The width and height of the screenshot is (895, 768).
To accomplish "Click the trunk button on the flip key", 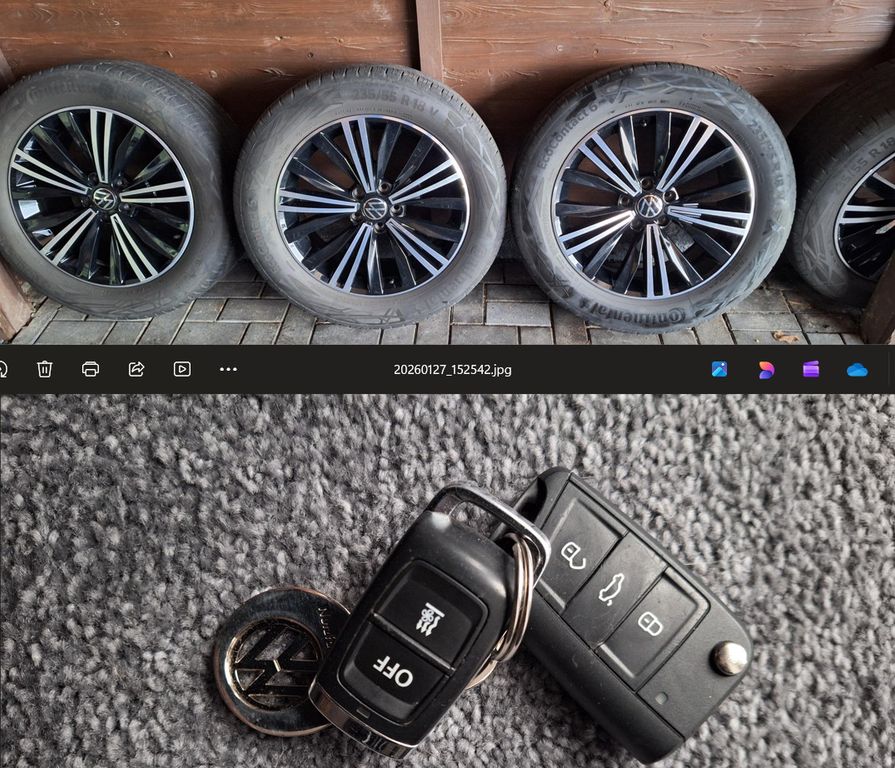I will [611, 590].
